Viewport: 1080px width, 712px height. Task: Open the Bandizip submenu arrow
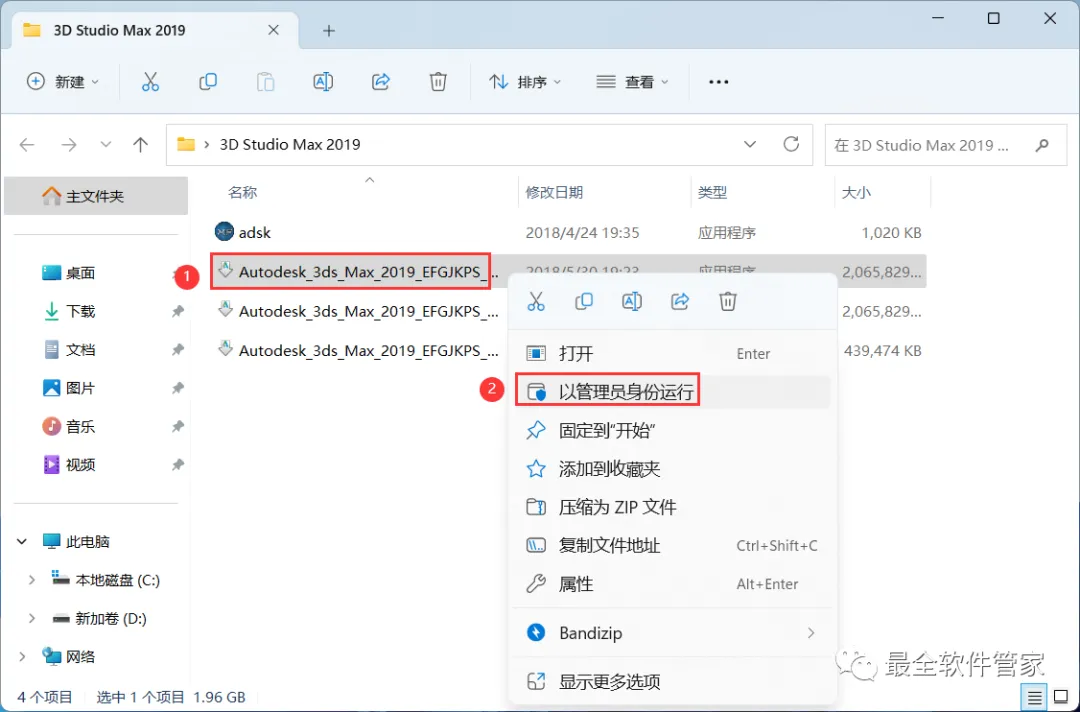[x=811, y=633]
